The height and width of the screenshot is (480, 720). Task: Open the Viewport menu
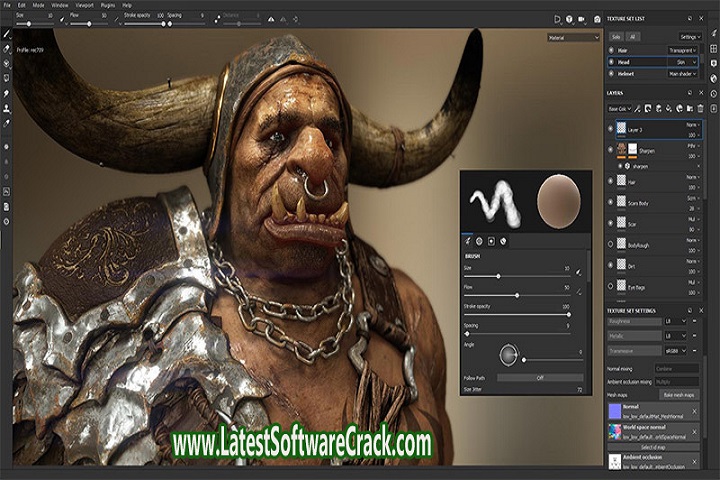pyautogui.click(x=84, y=5)
